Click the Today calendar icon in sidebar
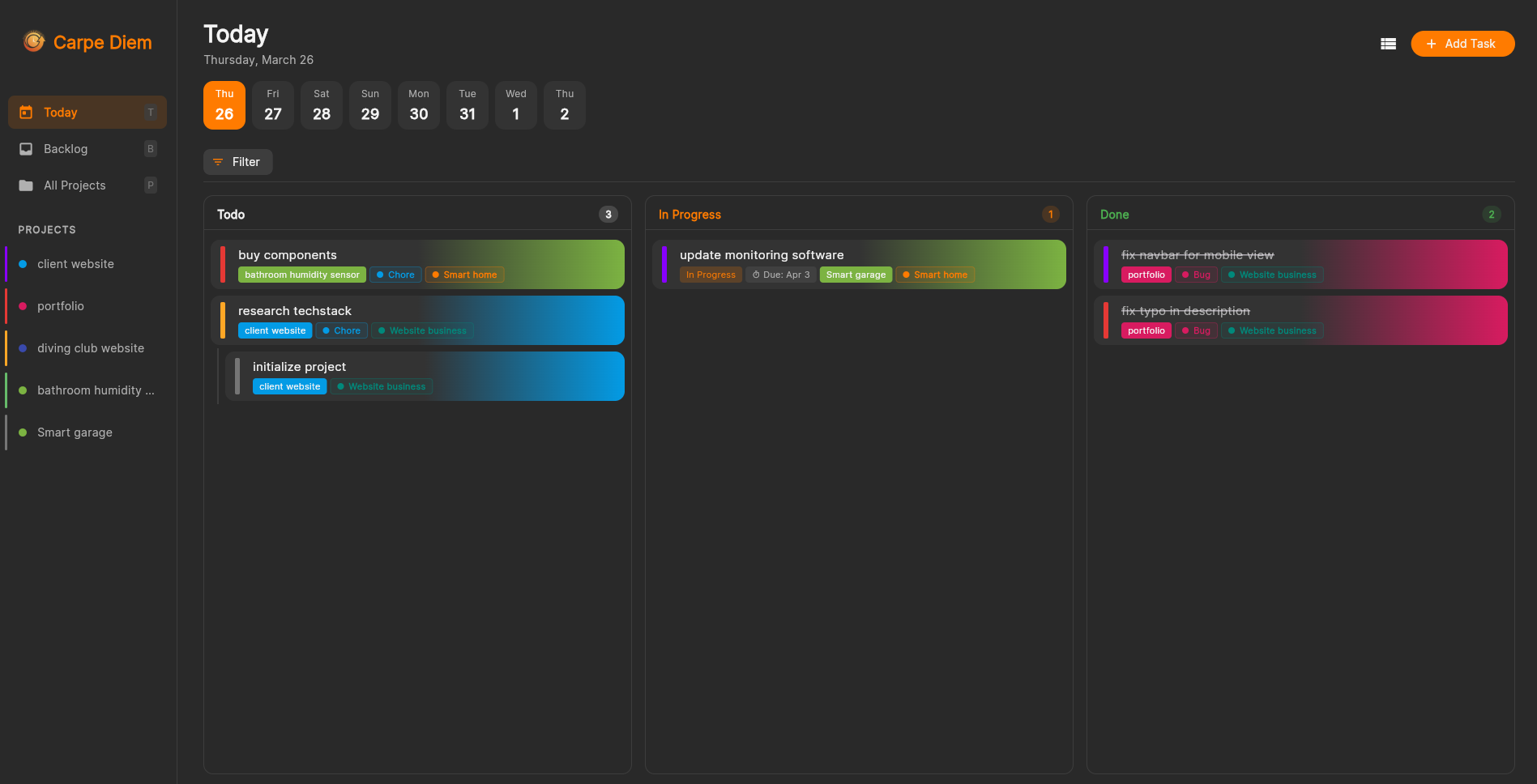The height and width of the screenshot is (784, 1537). (x=26, y=113)
